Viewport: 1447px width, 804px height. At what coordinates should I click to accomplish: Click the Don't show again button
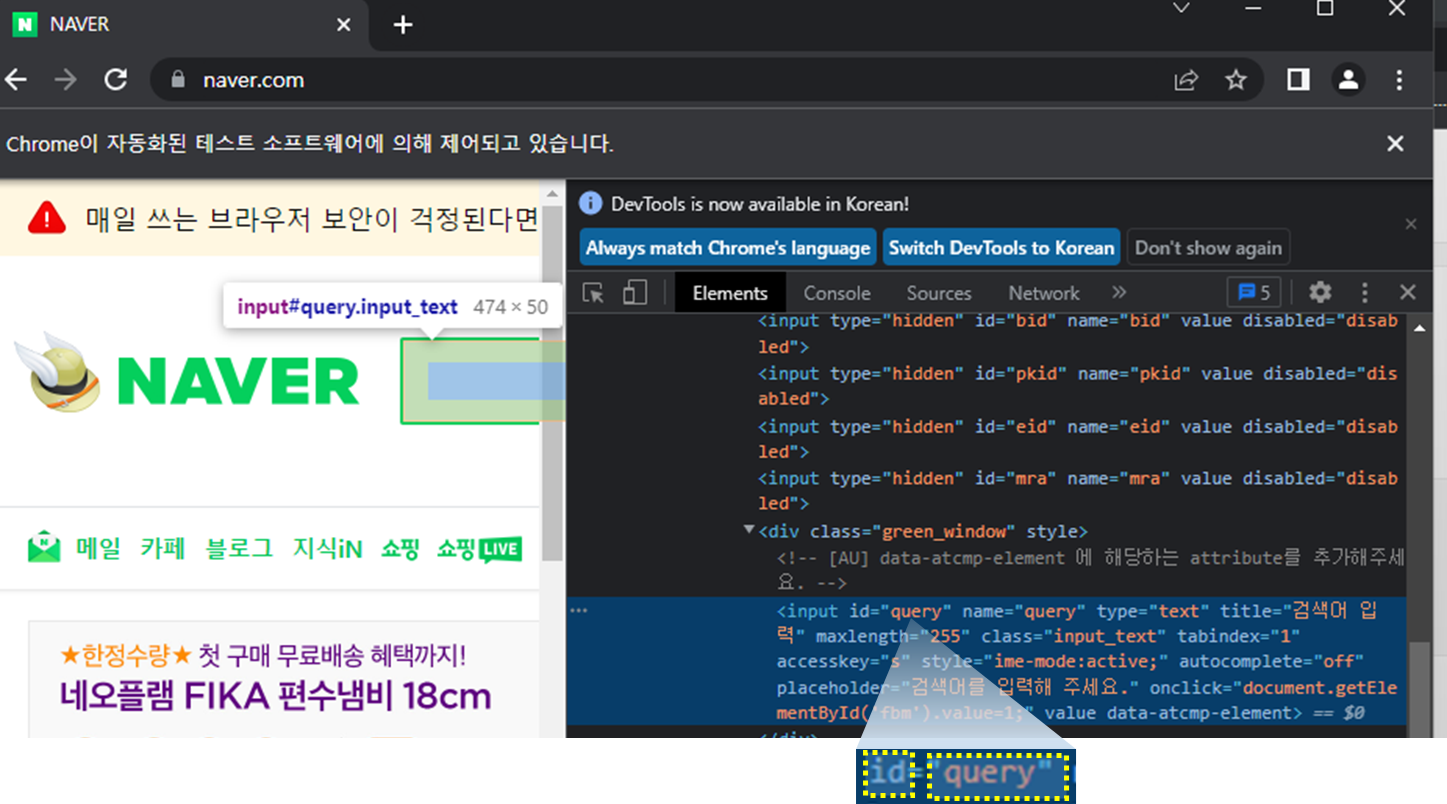coord(1208,248)
